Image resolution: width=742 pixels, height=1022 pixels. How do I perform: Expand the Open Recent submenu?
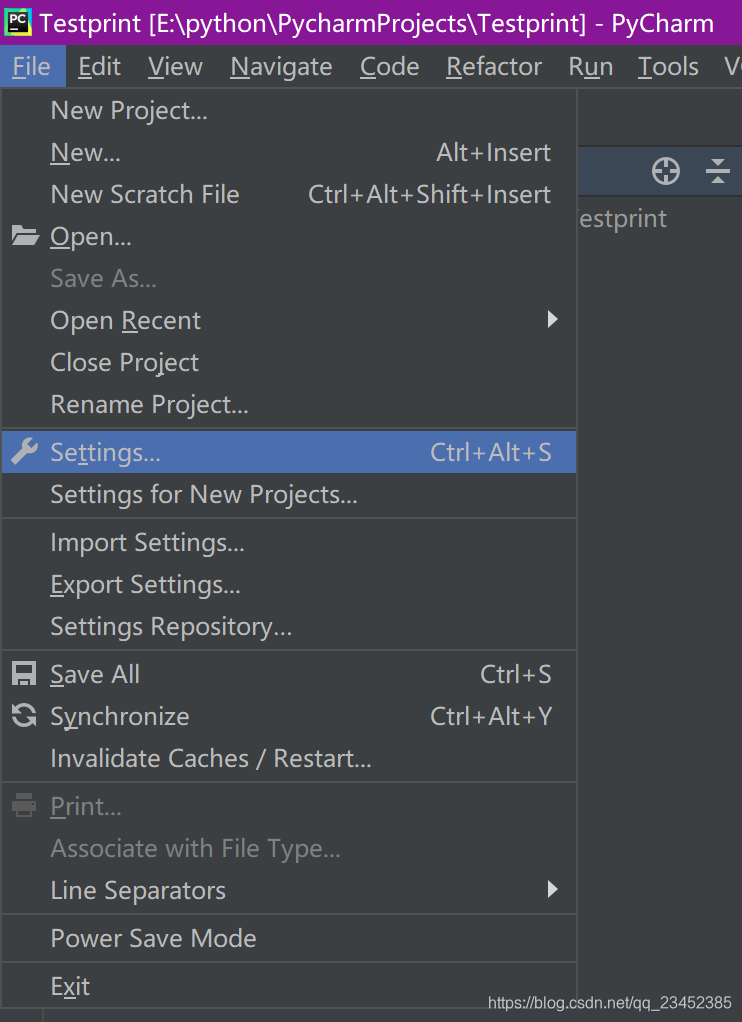pos(125,320)
